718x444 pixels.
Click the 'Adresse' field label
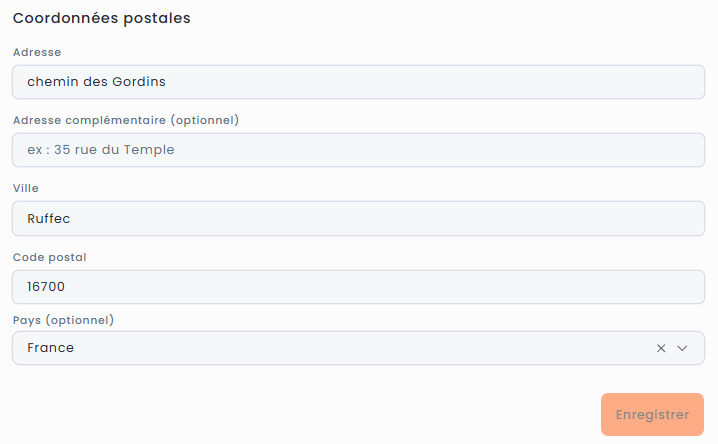pyautogui.click(x=37, y=52)
